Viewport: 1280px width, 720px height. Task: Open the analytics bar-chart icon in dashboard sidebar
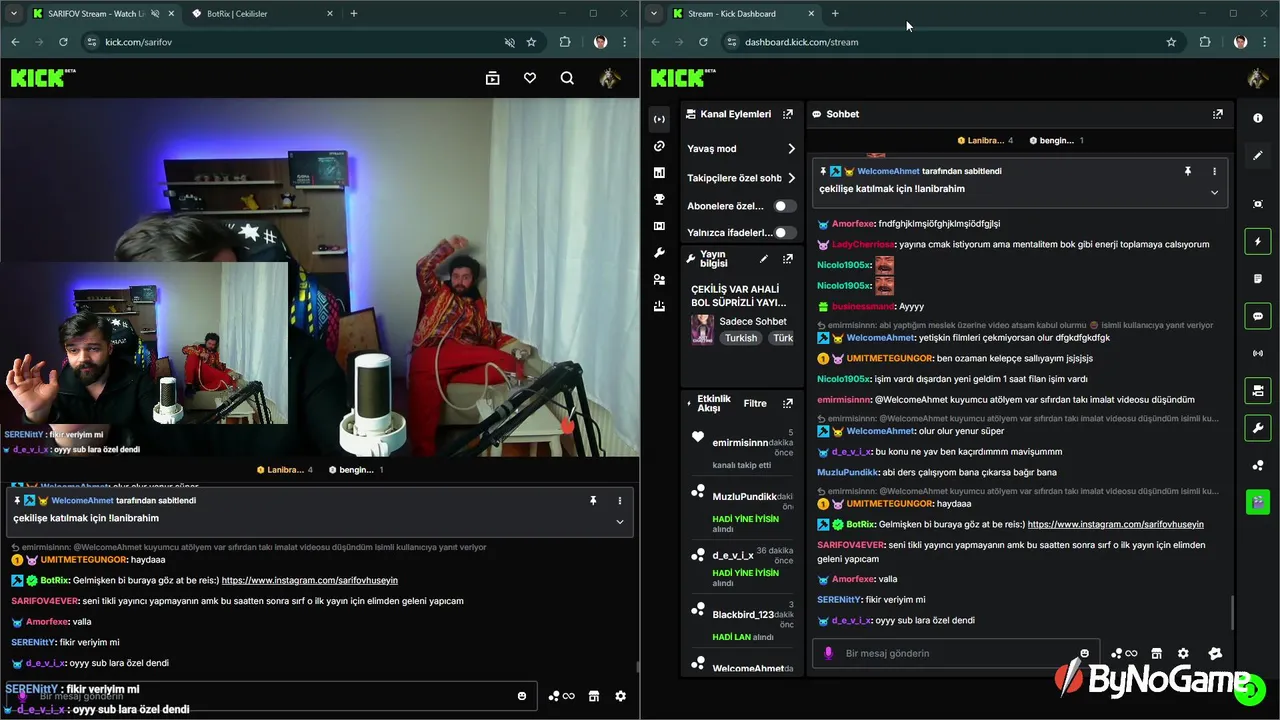(x=659, y=173)
